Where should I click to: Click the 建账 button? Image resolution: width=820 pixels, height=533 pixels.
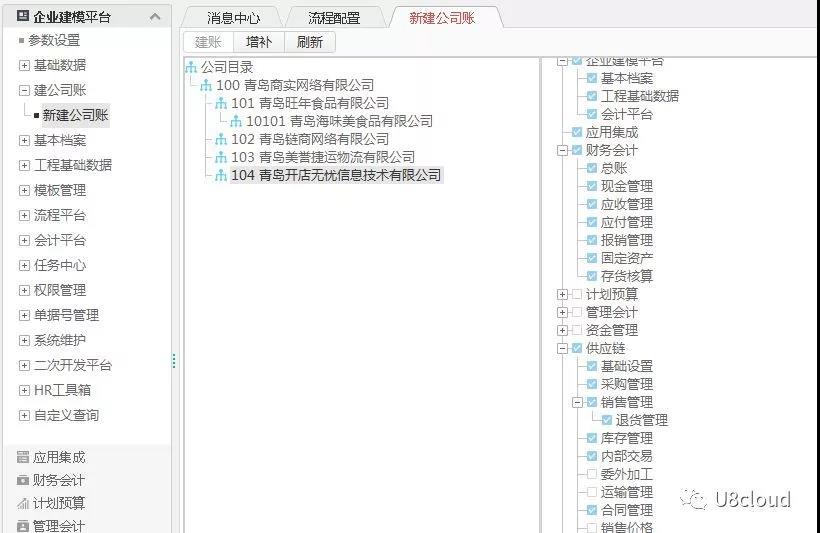coord(208,42)
